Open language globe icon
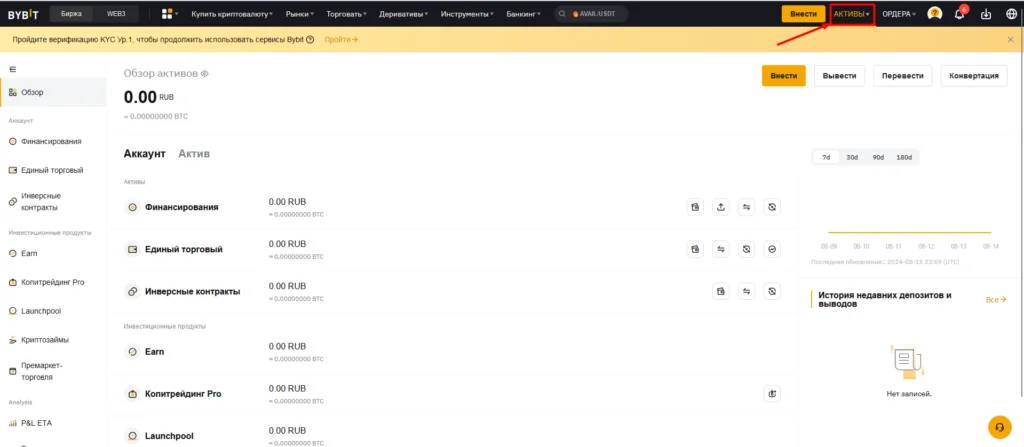The width and height of the screenshot is (1024, 447). [x=1011, y=14]
